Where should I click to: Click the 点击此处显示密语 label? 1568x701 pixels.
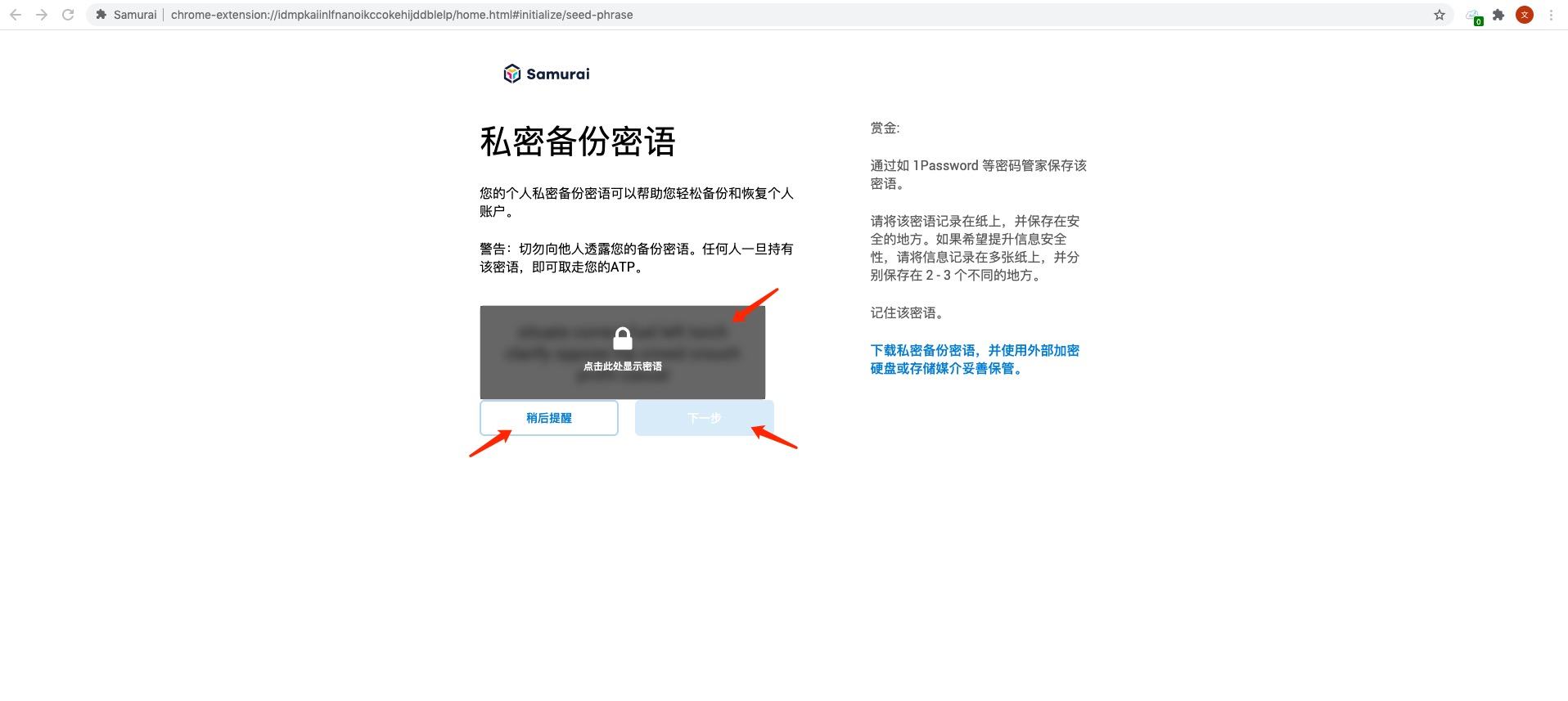623,366
